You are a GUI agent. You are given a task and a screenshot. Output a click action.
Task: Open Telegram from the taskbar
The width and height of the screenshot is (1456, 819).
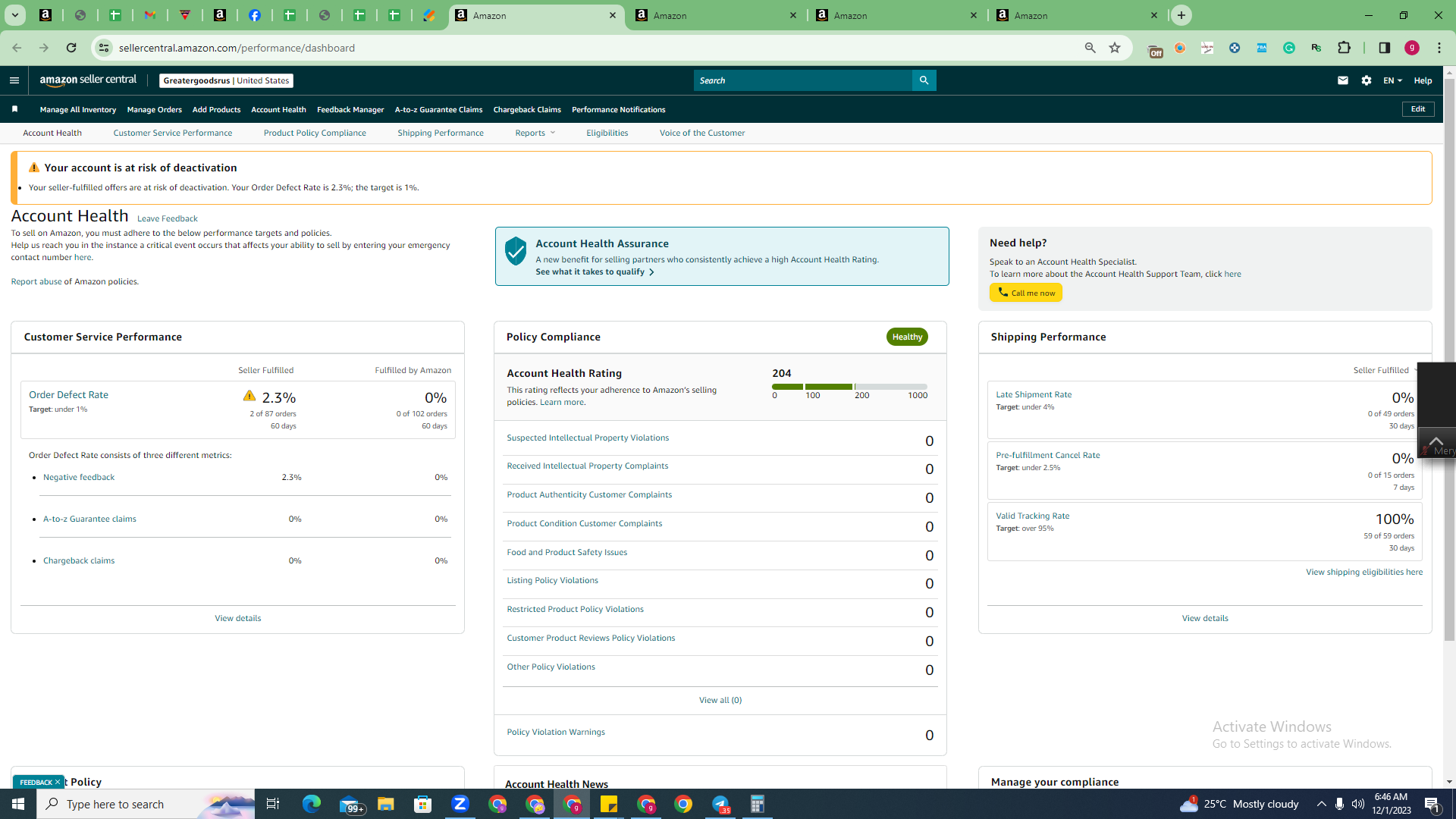point(720,804)
